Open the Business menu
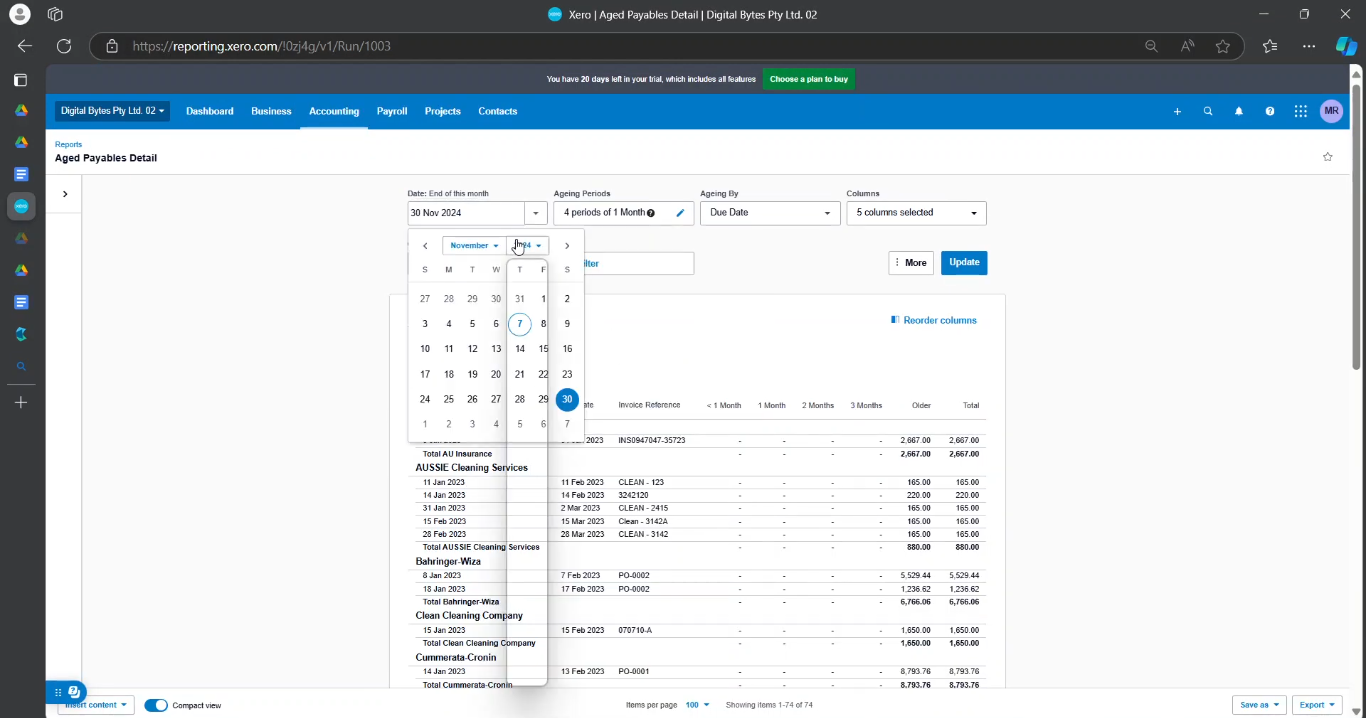1366x718 pixels. 271,112
